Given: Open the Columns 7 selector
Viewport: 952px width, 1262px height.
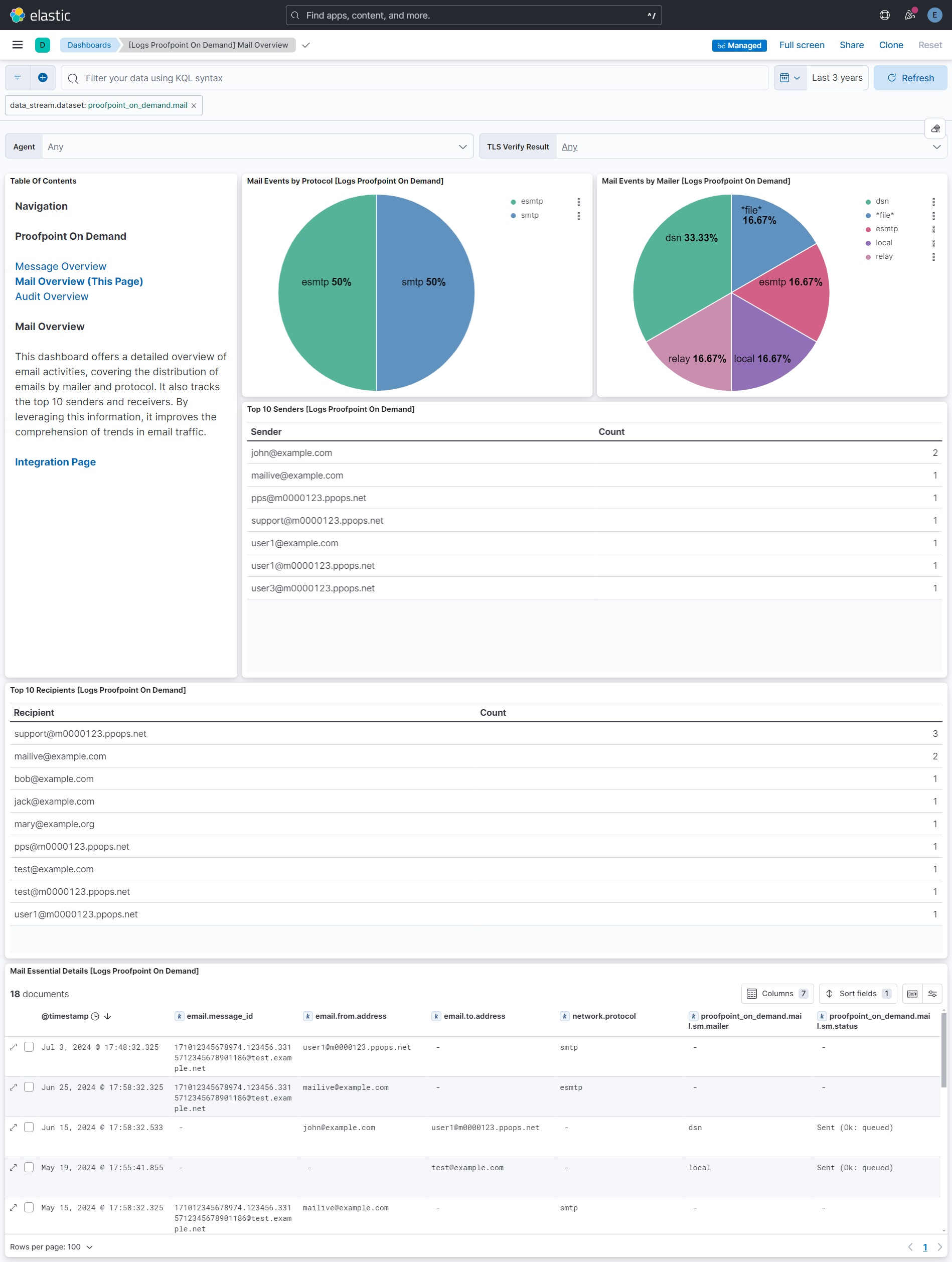Looking at the screenshot, I should point(777,994).
